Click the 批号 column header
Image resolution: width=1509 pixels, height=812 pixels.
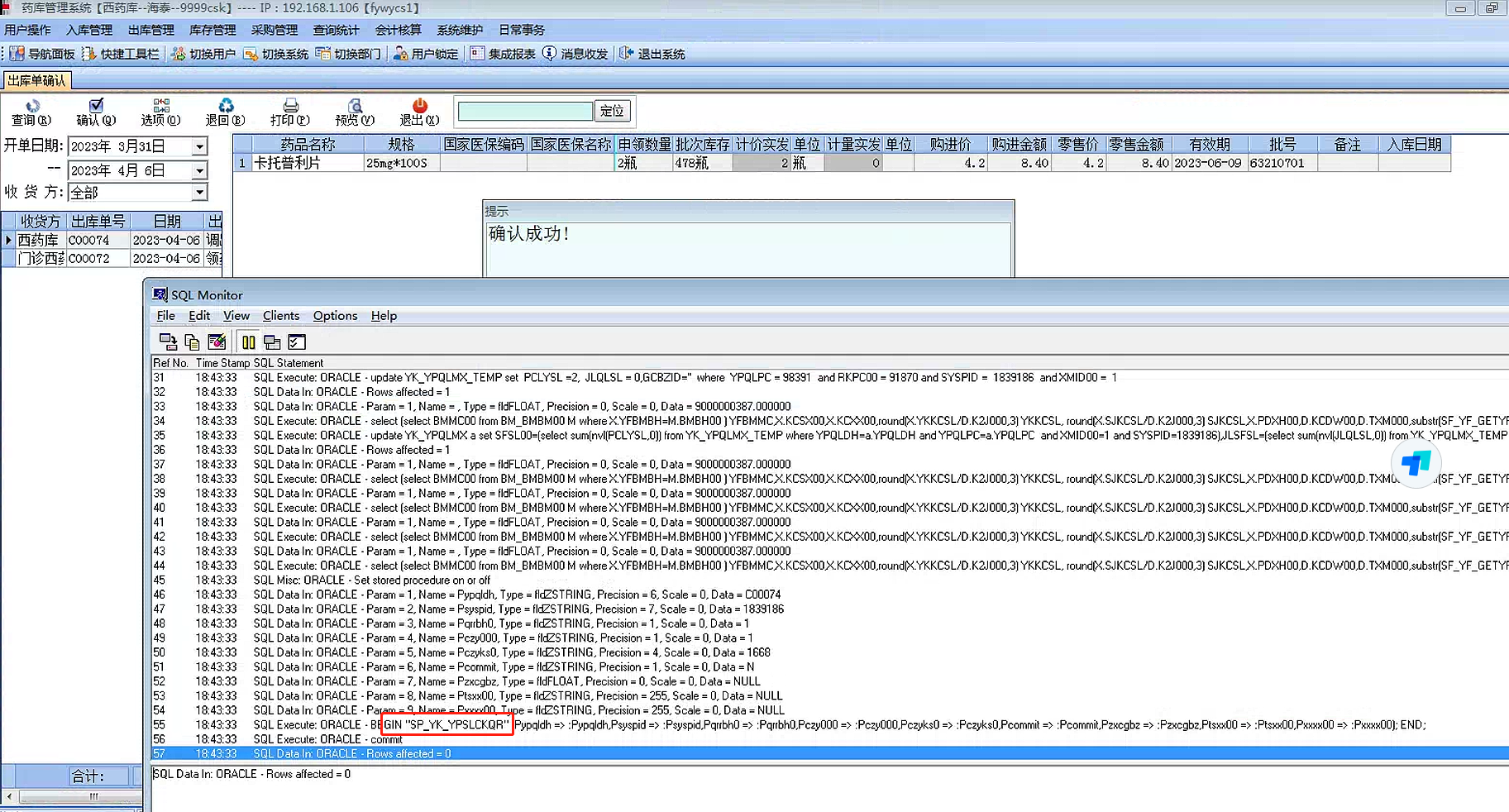(x=1282, y=145)
